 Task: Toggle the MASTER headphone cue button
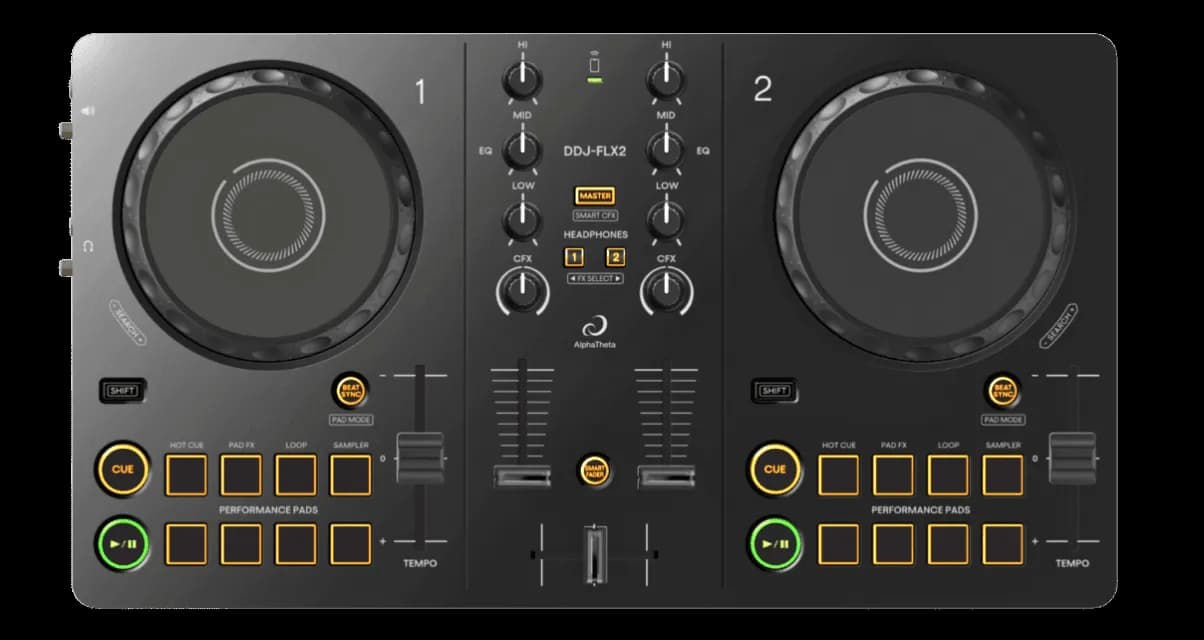pos(594,196)
